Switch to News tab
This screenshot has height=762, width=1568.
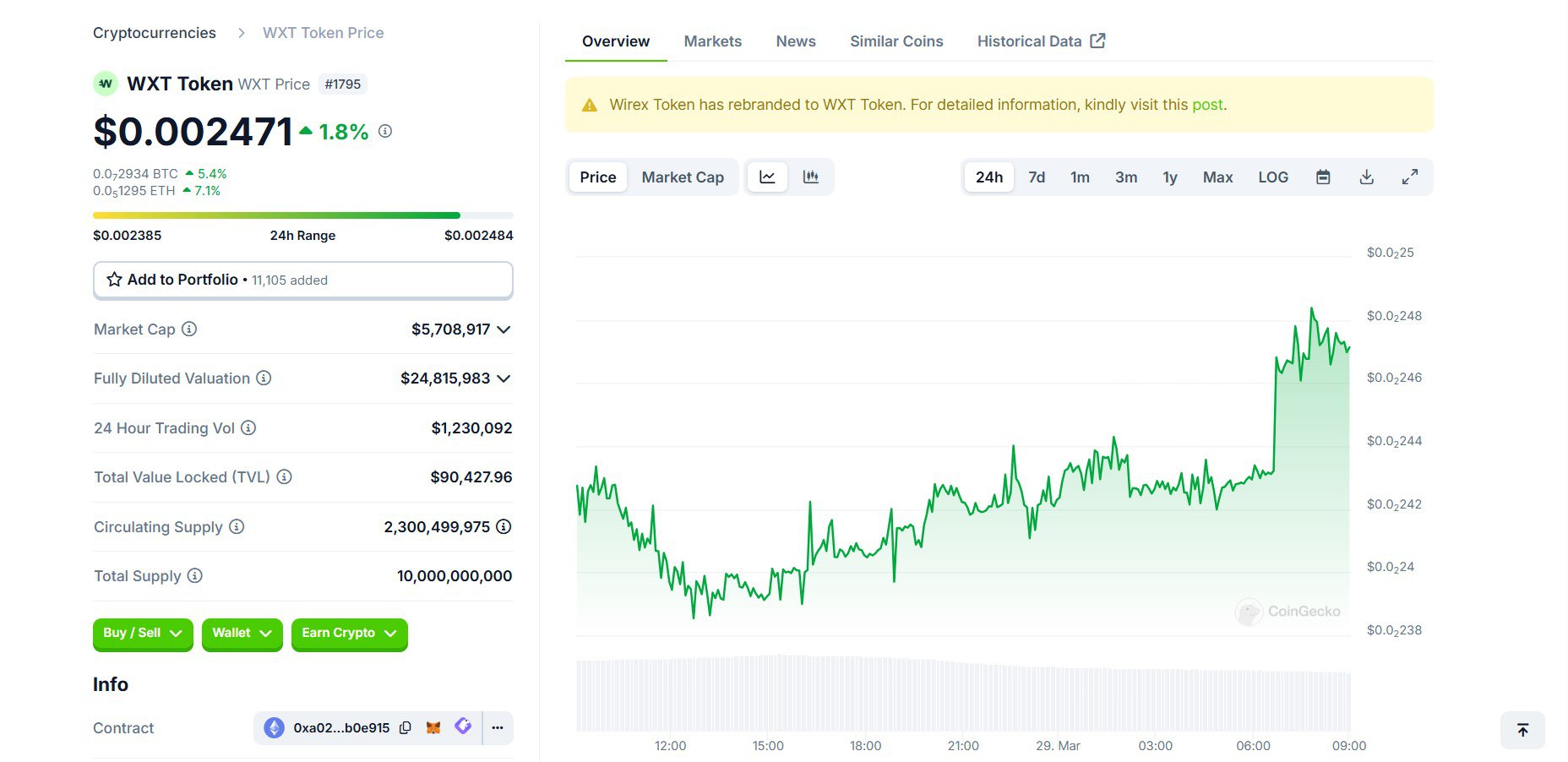(796, 41)
